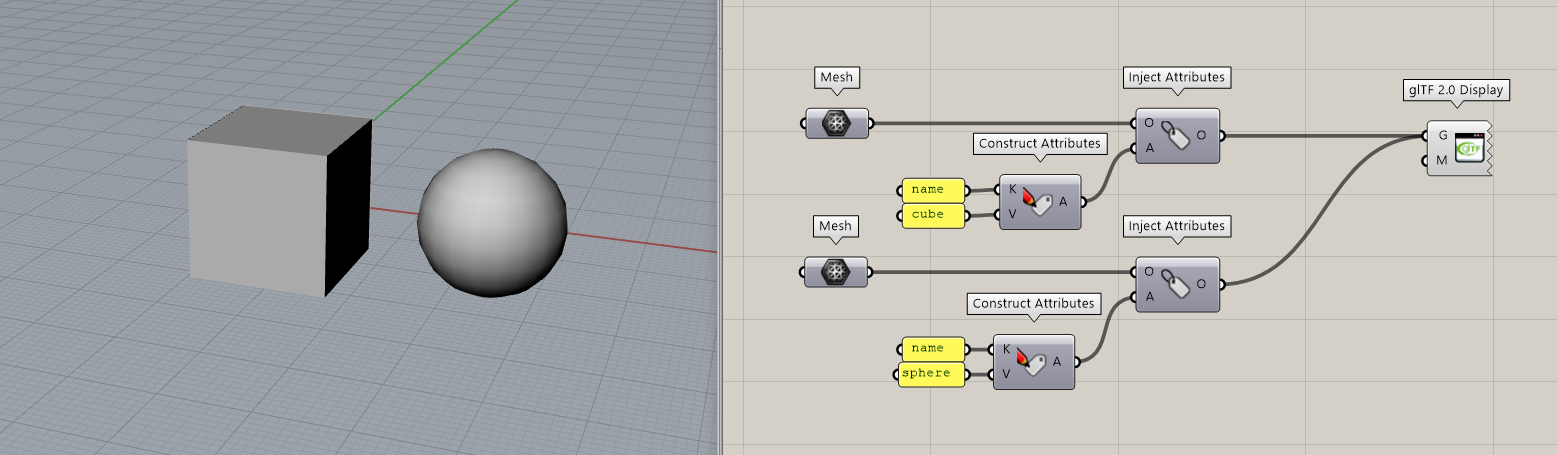Image resolution: width=1557 pixels, height=455 pixels.
Task: Select the upper Mesh parameter hexagon icon
Action: (837, 123)
